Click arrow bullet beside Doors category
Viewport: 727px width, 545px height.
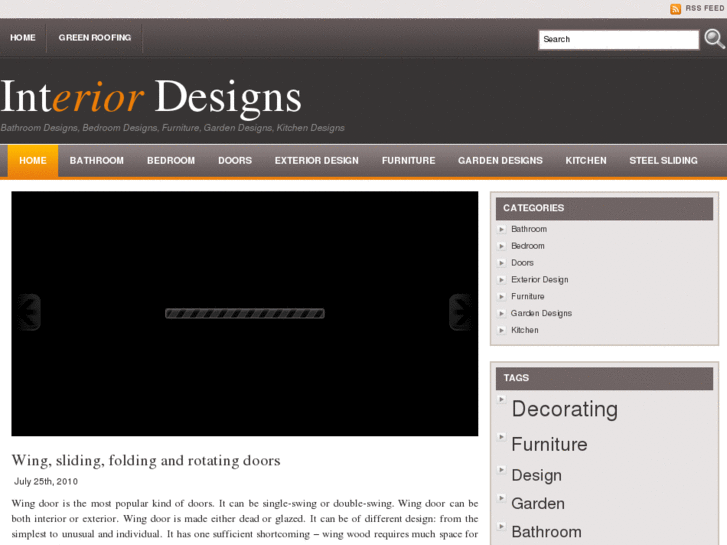coord(501,263)
